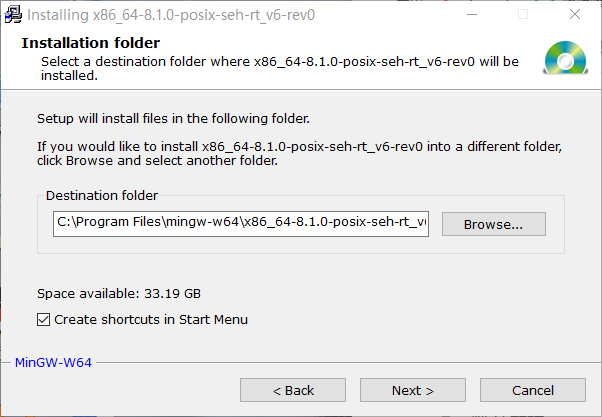Click the "click Browse and select another folder" instruction
The height and width of the screenshot is (417, 602).
pyautogui.click(x=157, y=160)
